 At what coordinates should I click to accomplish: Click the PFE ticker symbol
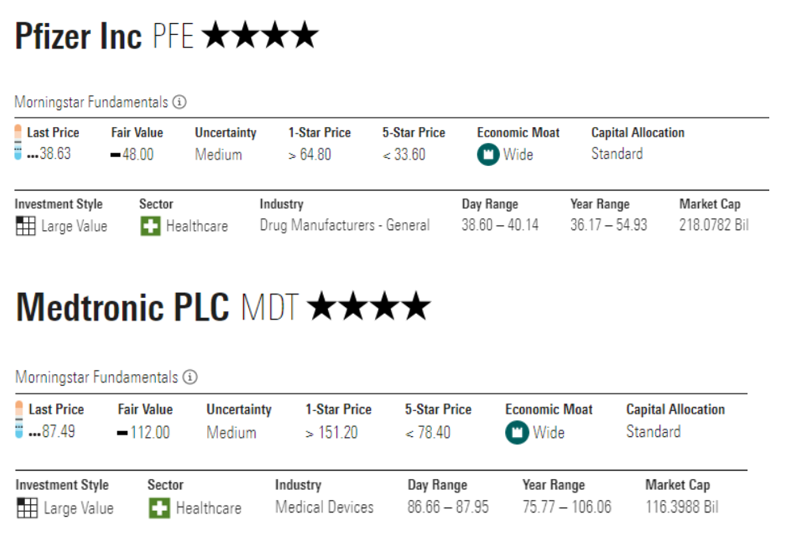point(174,38)
